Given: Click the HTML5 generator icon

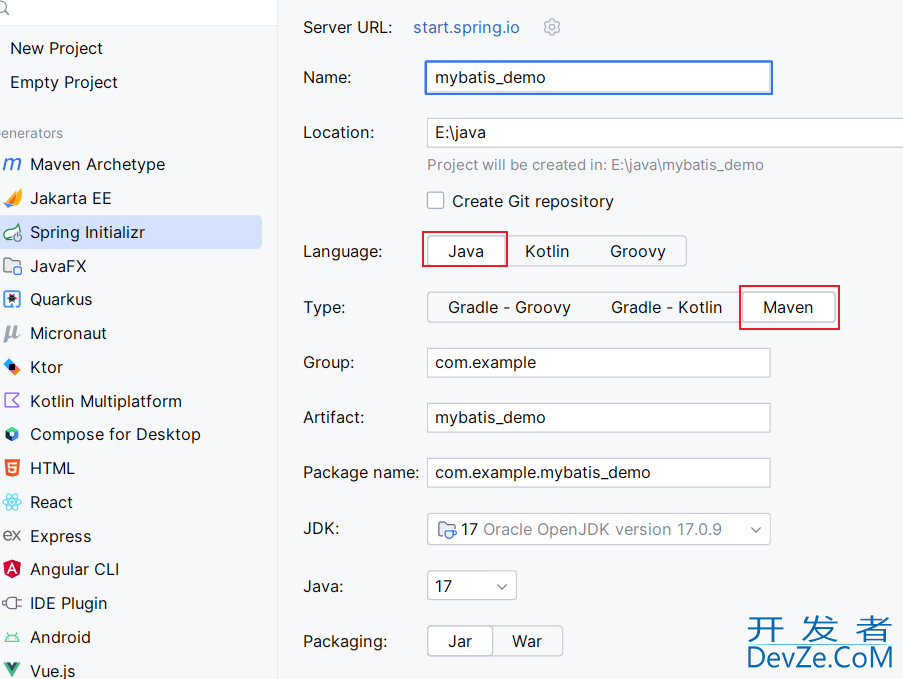Looking at the screenshot, I should pyautogui.click(x=12, y=468).
